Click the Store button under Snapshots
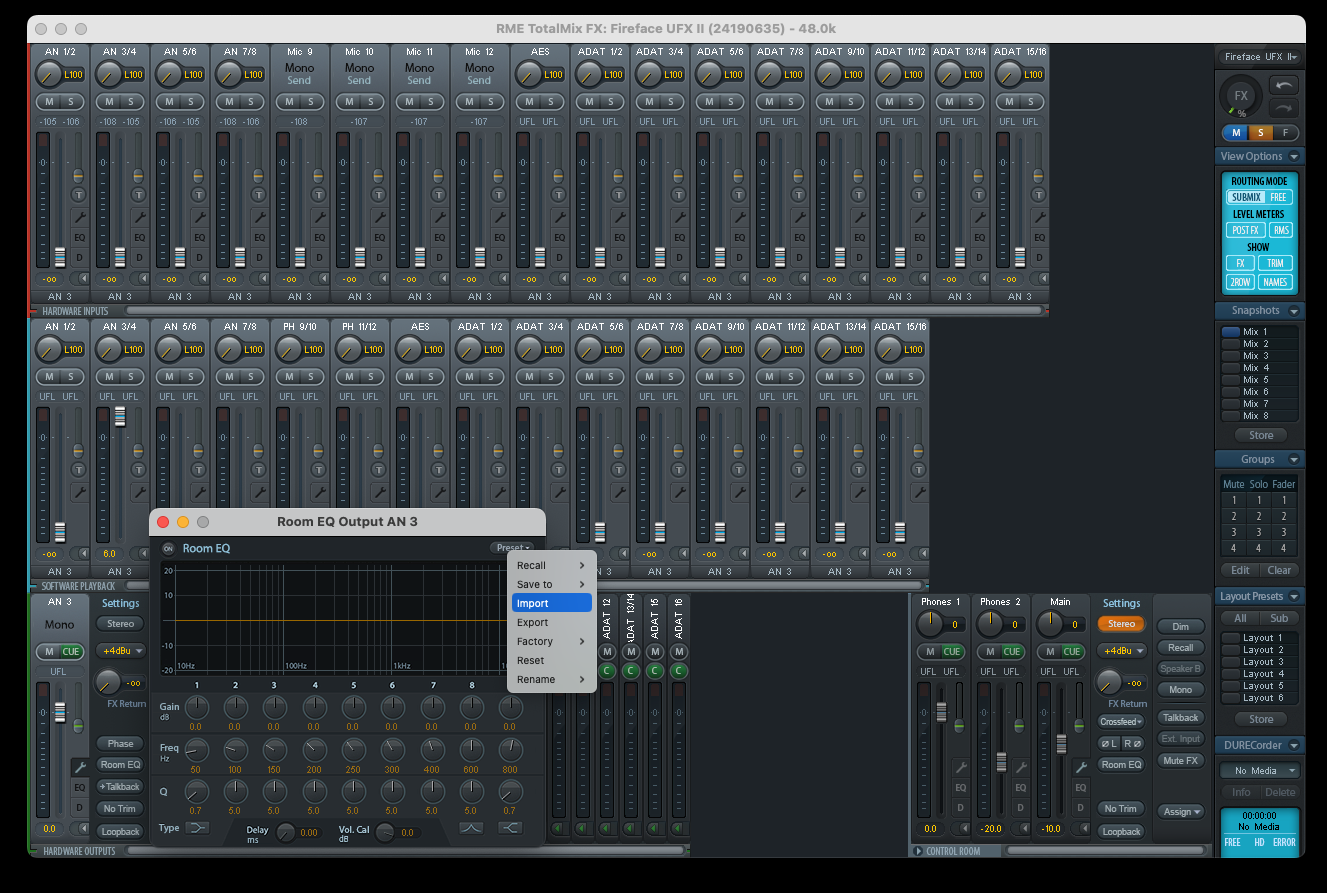Image resolution: width=1327 pixels, height=893 pixels. point(1261,435)
